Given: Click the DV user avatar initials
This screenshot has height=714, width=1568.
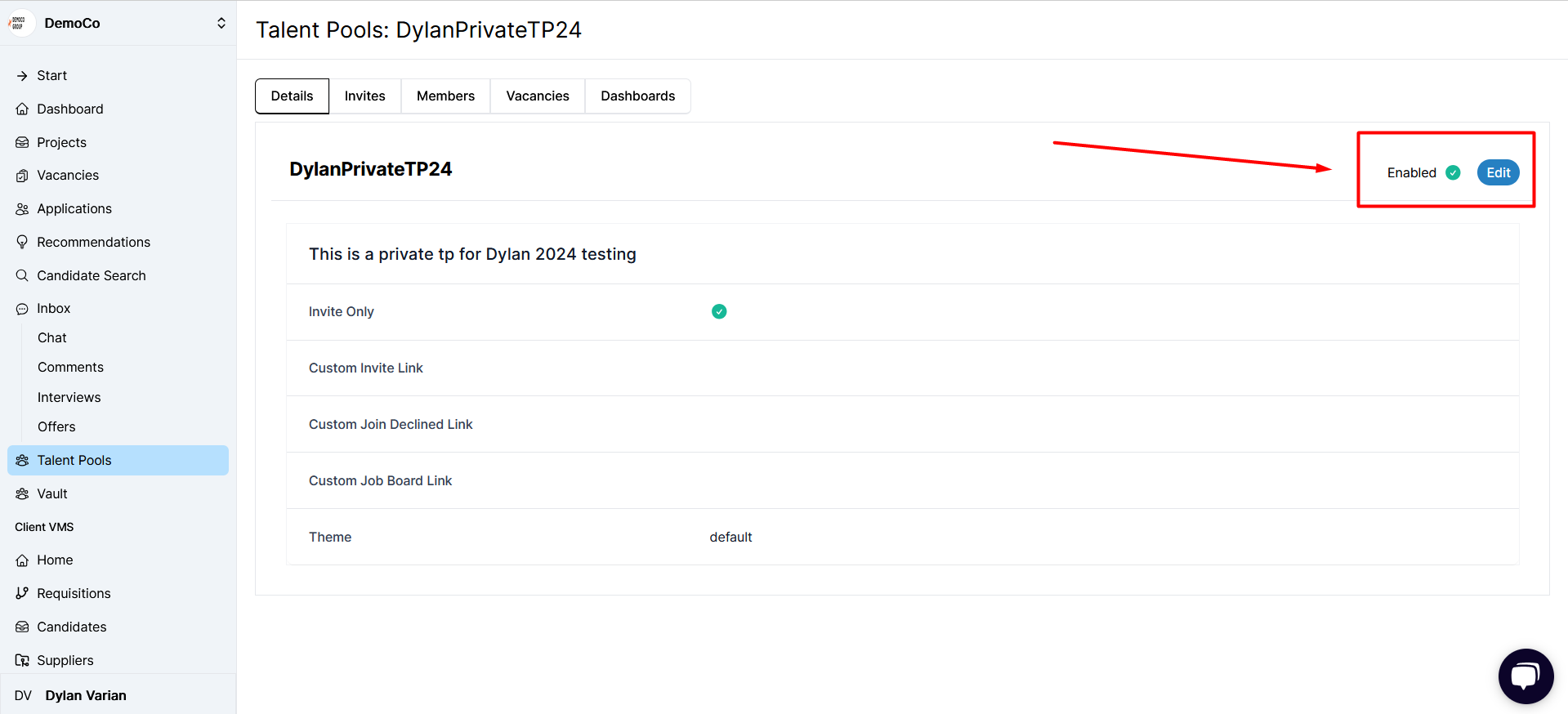Looking at the screenshot, I should (23, 695).
